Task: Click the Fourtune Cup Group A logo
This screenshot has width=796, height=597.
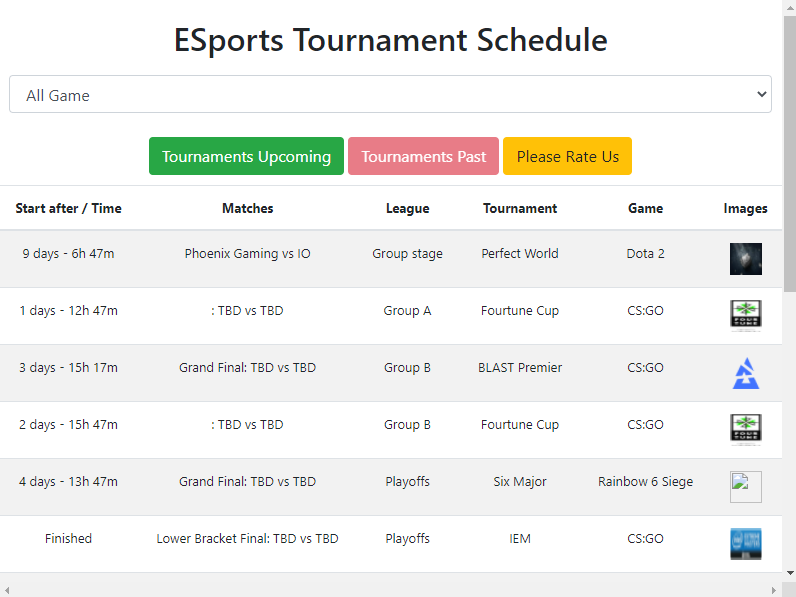Action: [745, 315]
